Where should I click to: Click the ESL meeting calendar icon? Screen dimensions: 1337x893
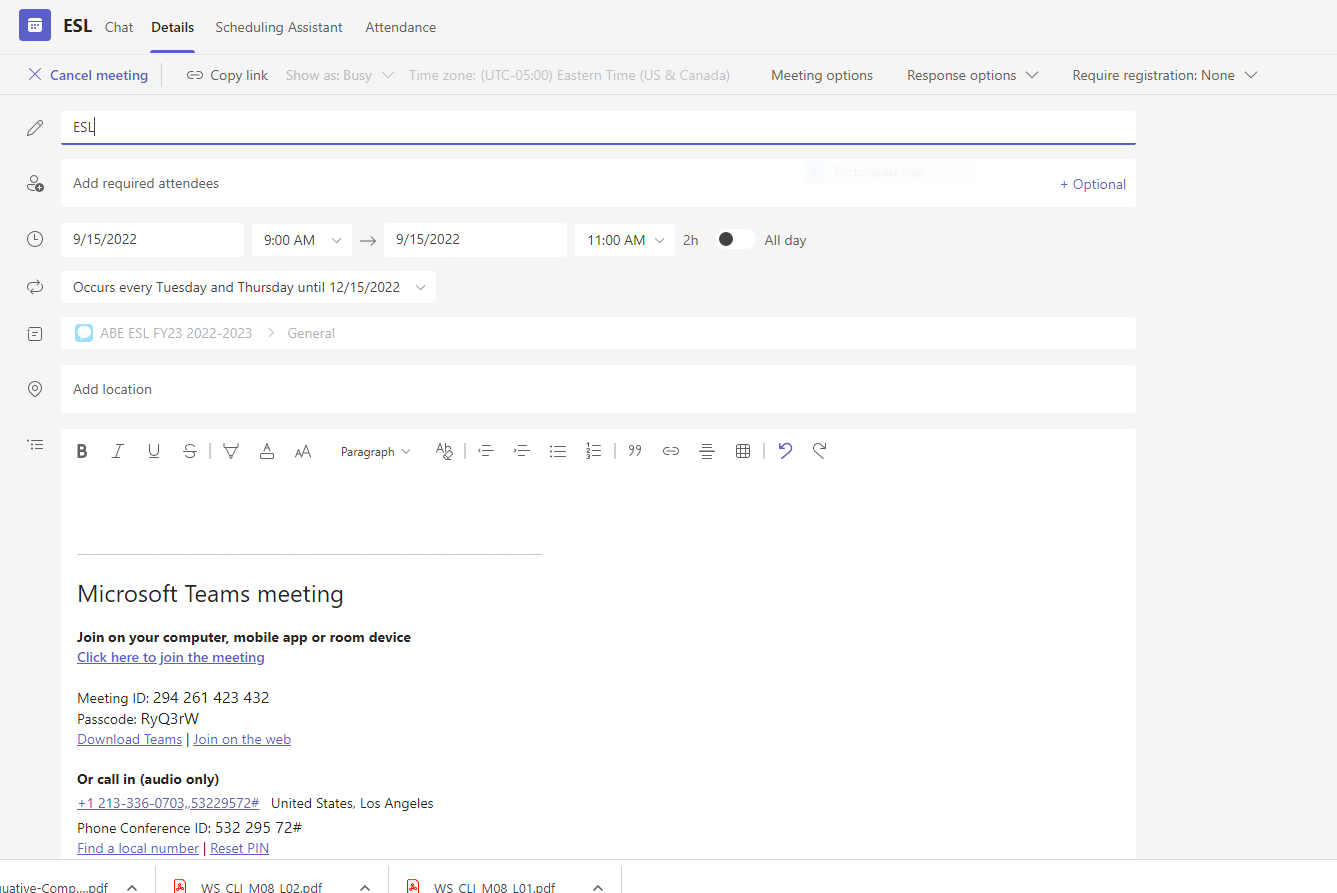[x=35, y=25]
